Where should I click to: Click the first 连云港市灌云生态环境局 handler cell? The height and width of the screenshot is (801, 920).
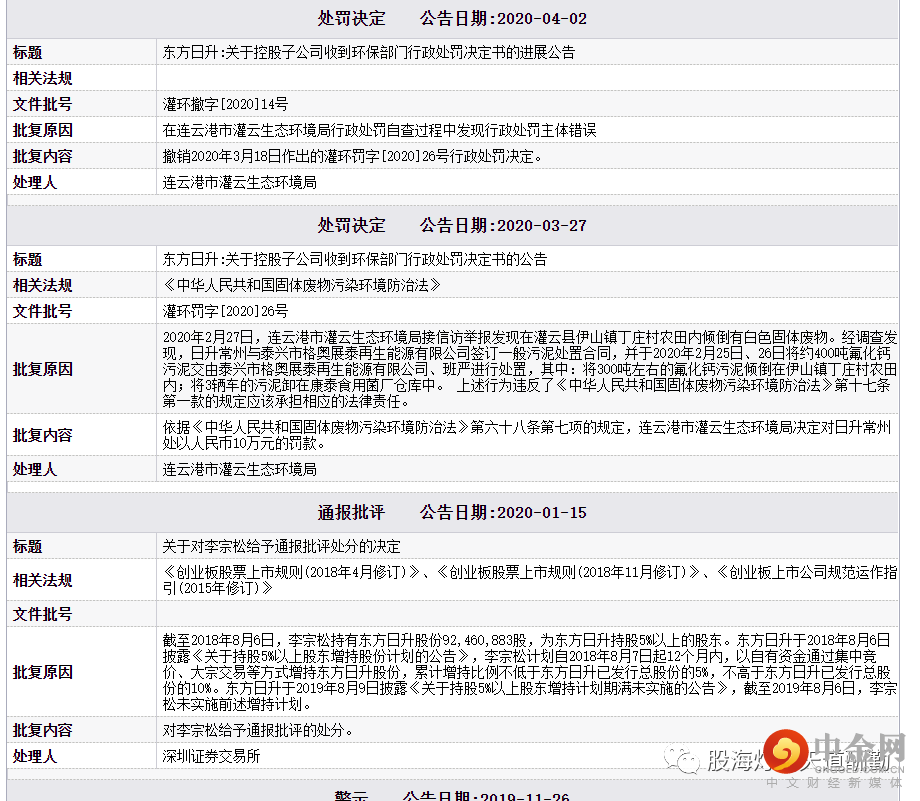(239, 182)
